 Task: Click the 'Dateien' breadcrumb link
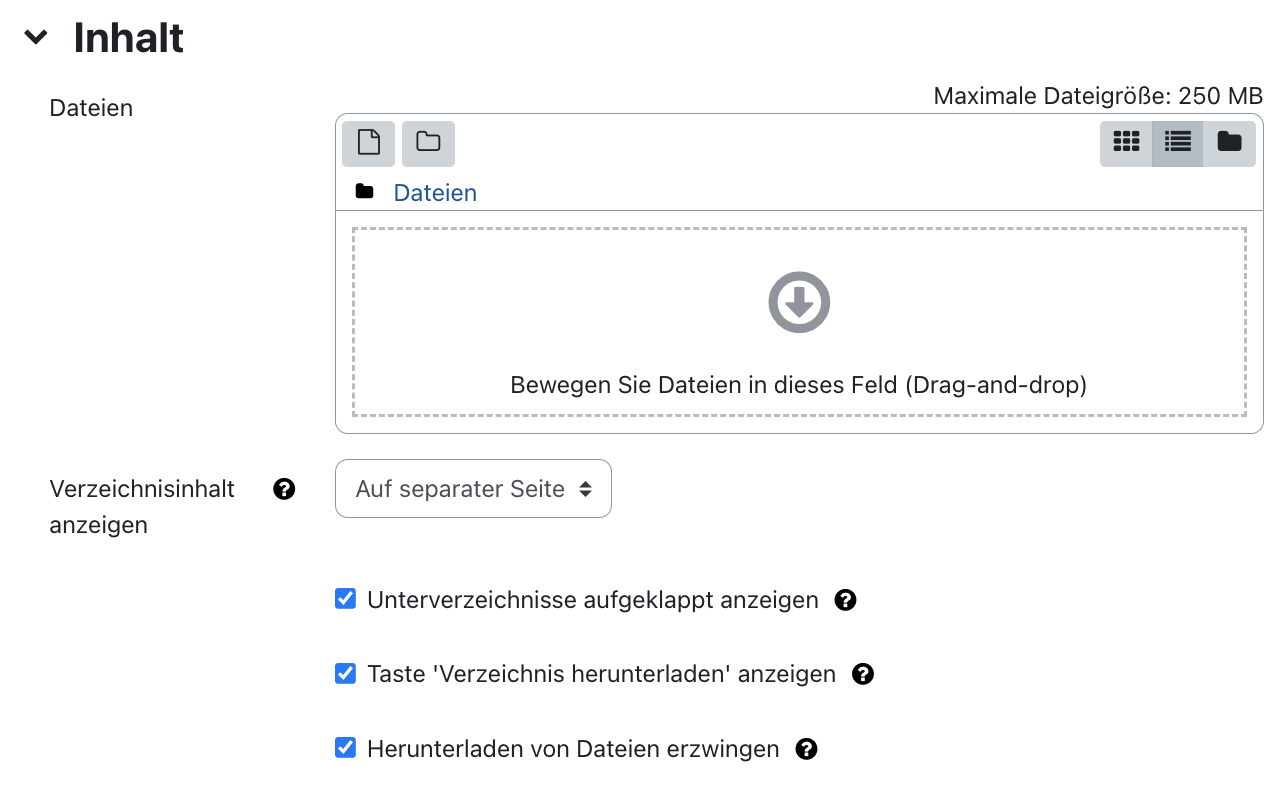(435, 193)
